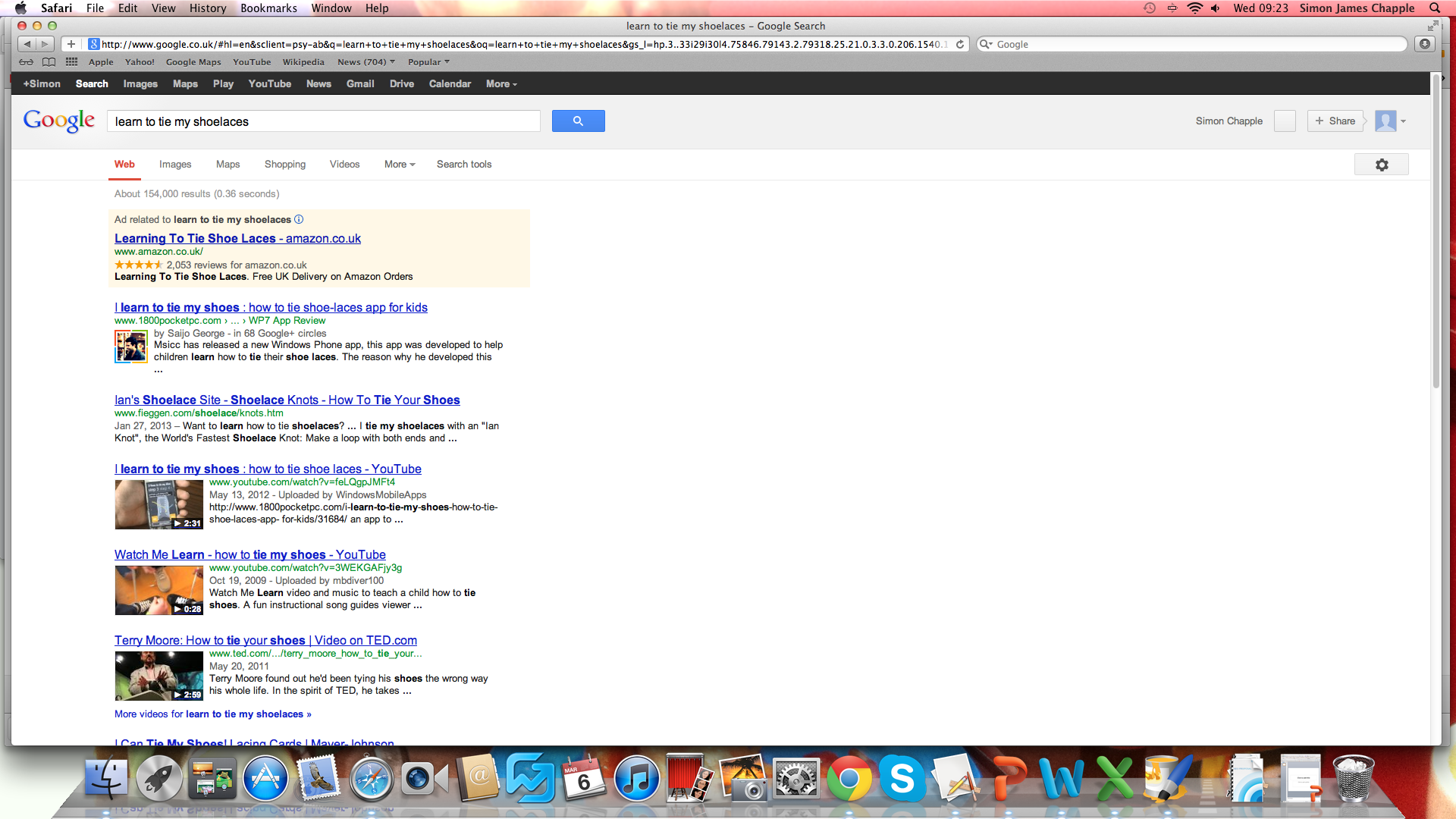The width and height of the screenshot is (1456, 819).
Task: Open Finder from the dock
Action: coord(106,779)
